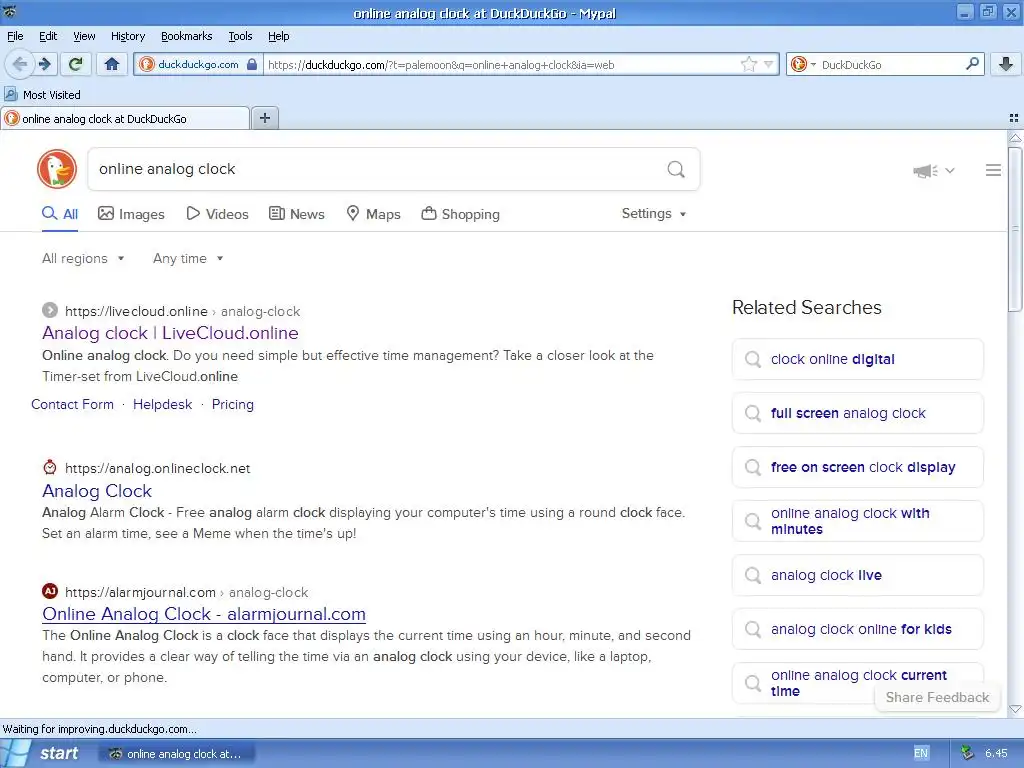This screenshot has height=768, width=1024.
Task: Open the downloads arrow button
Action: click(1006, 64)
